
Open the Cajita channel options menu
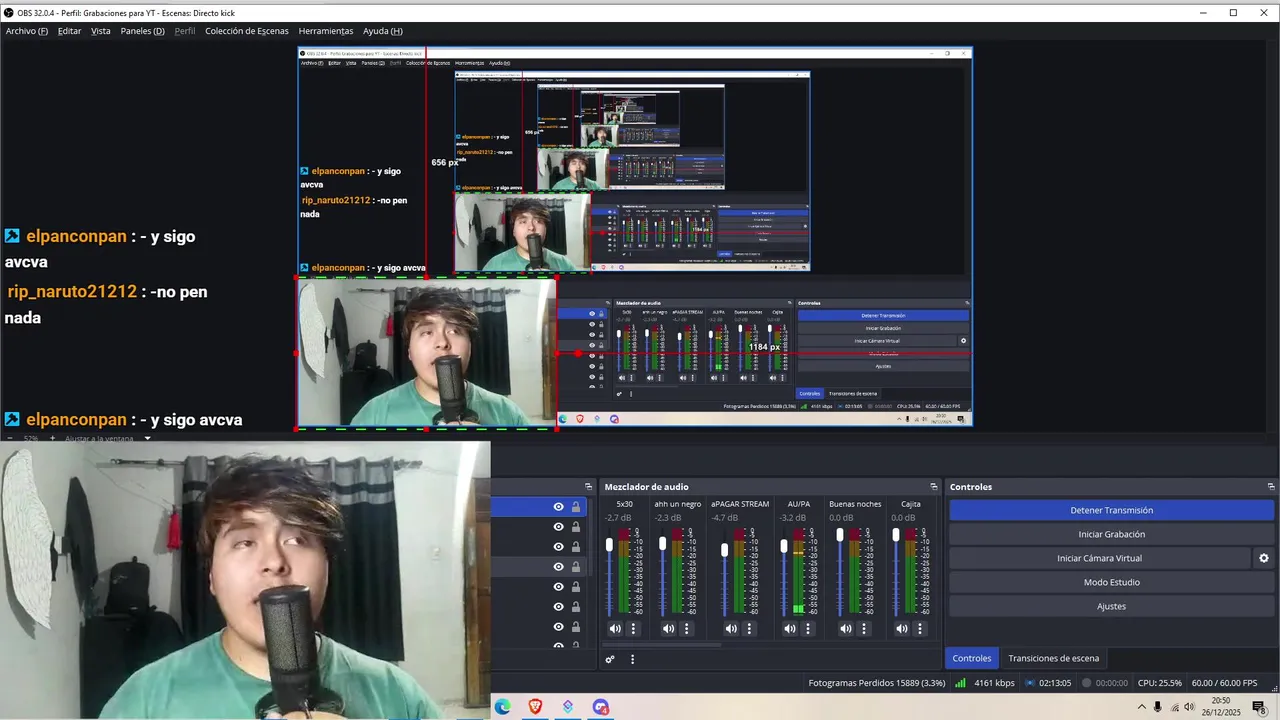[920, 629]
